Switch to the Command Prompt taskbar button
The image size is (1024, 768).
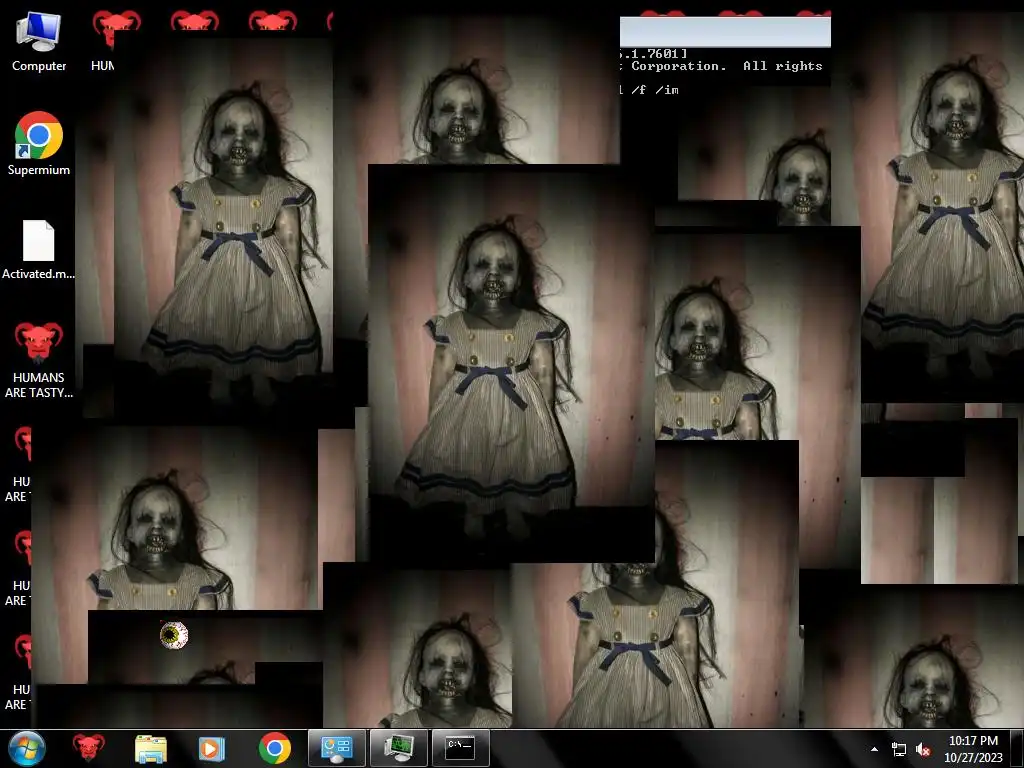460,748
